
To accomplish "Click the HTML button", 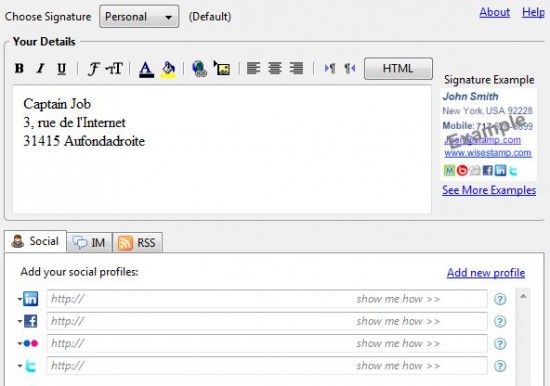I will [x=398, y=68].
